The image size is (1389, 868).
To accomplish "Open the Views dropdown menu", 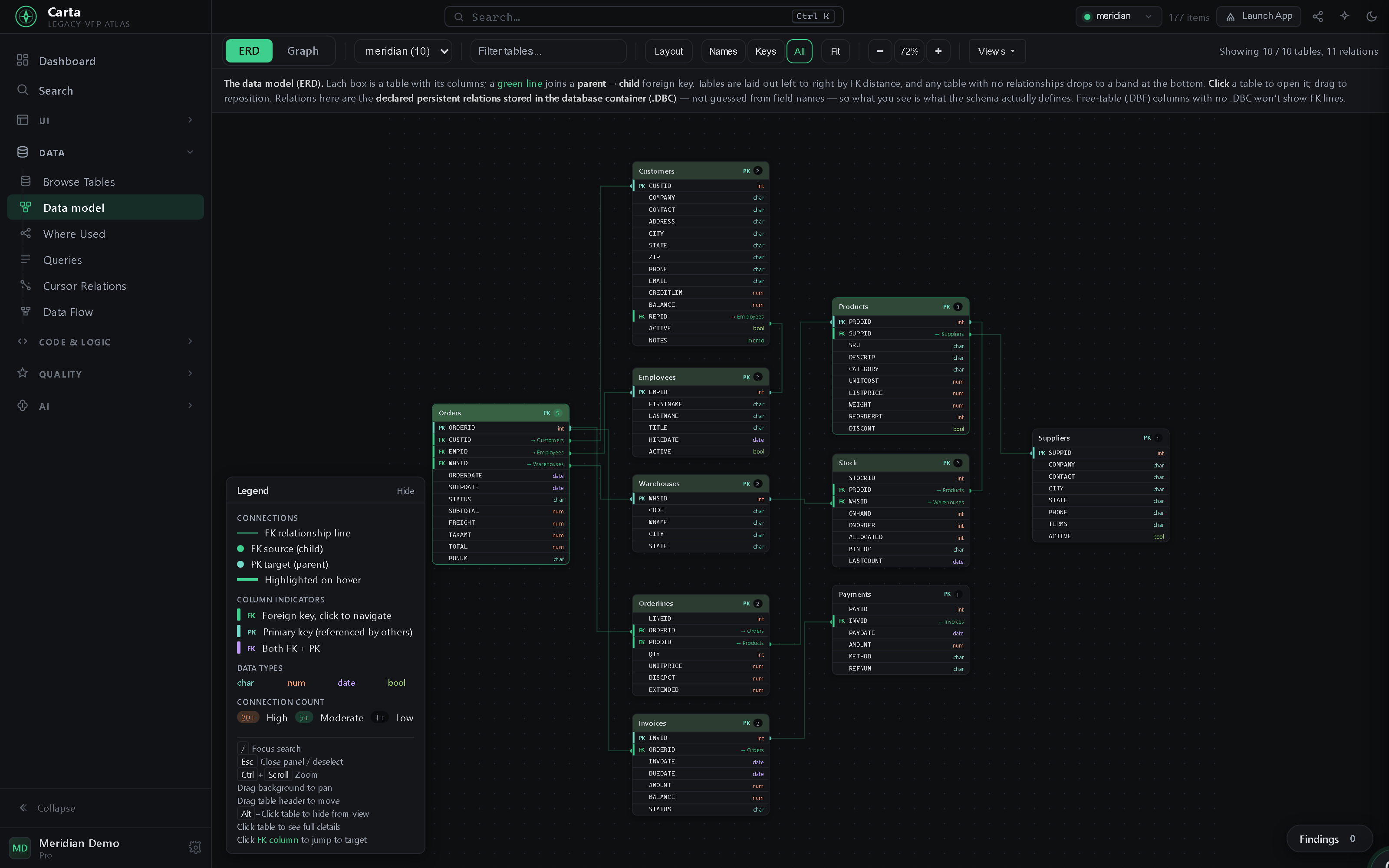I will 997,51.
